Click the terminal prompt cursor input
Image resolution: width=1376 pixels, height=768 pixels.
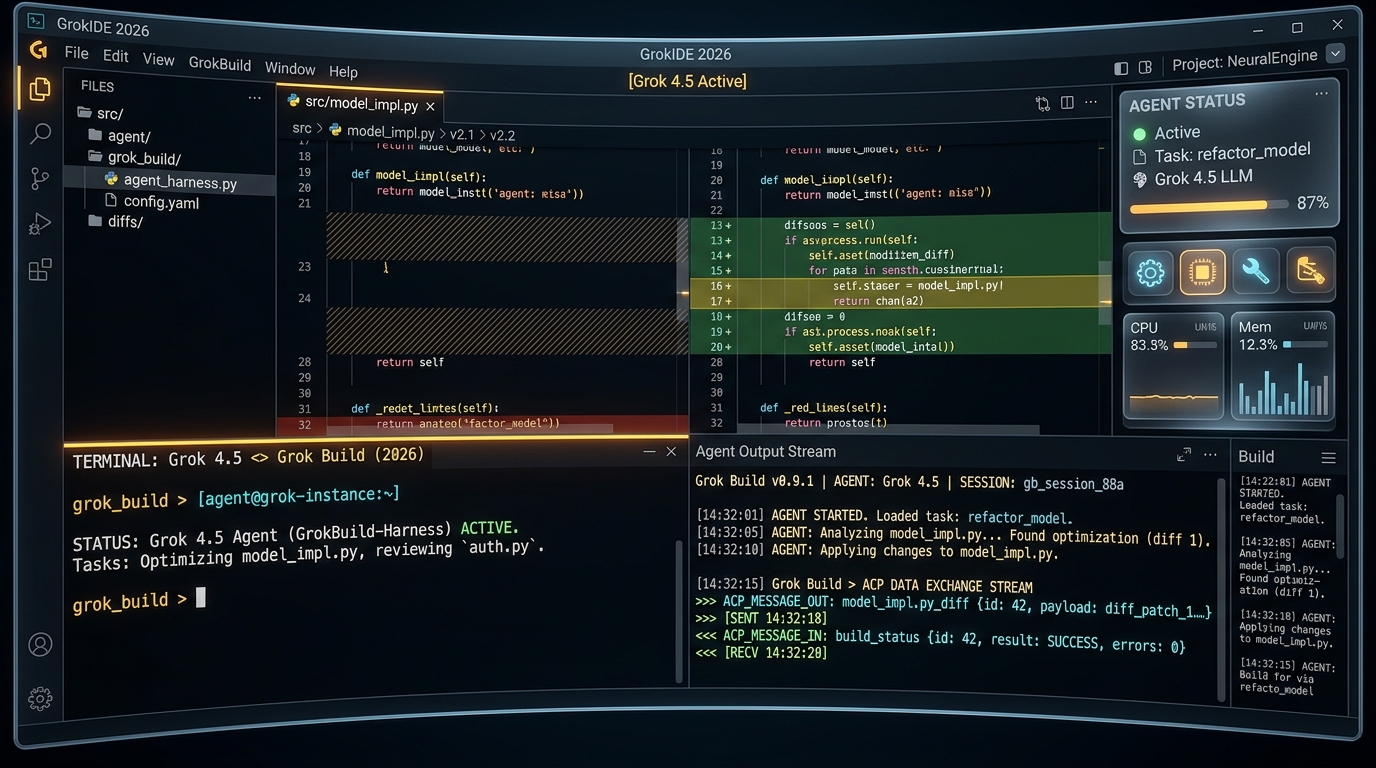click(x=201, y=598)
